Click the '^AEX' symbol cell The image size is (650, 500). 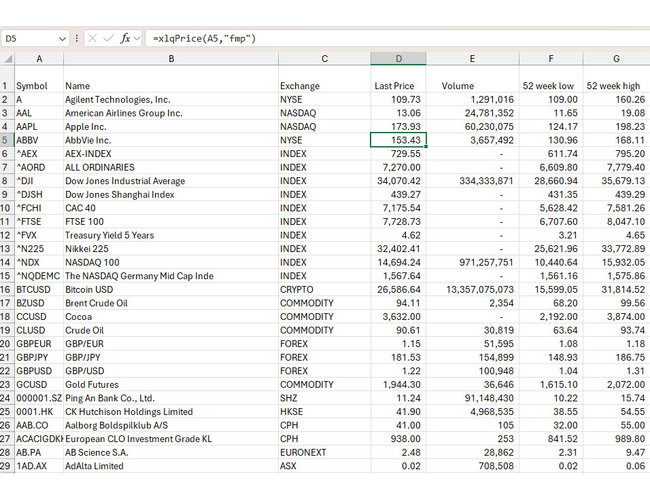39,154
